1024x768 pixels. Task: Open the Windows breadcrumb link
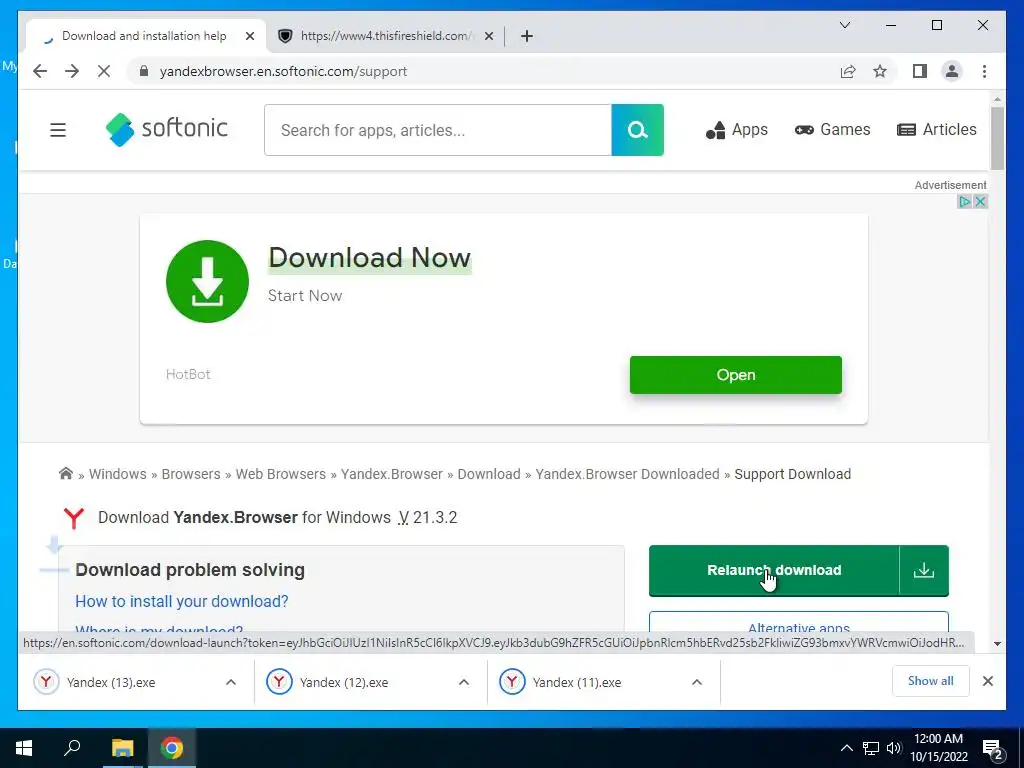pyautogui.click(x=118, y=474)
